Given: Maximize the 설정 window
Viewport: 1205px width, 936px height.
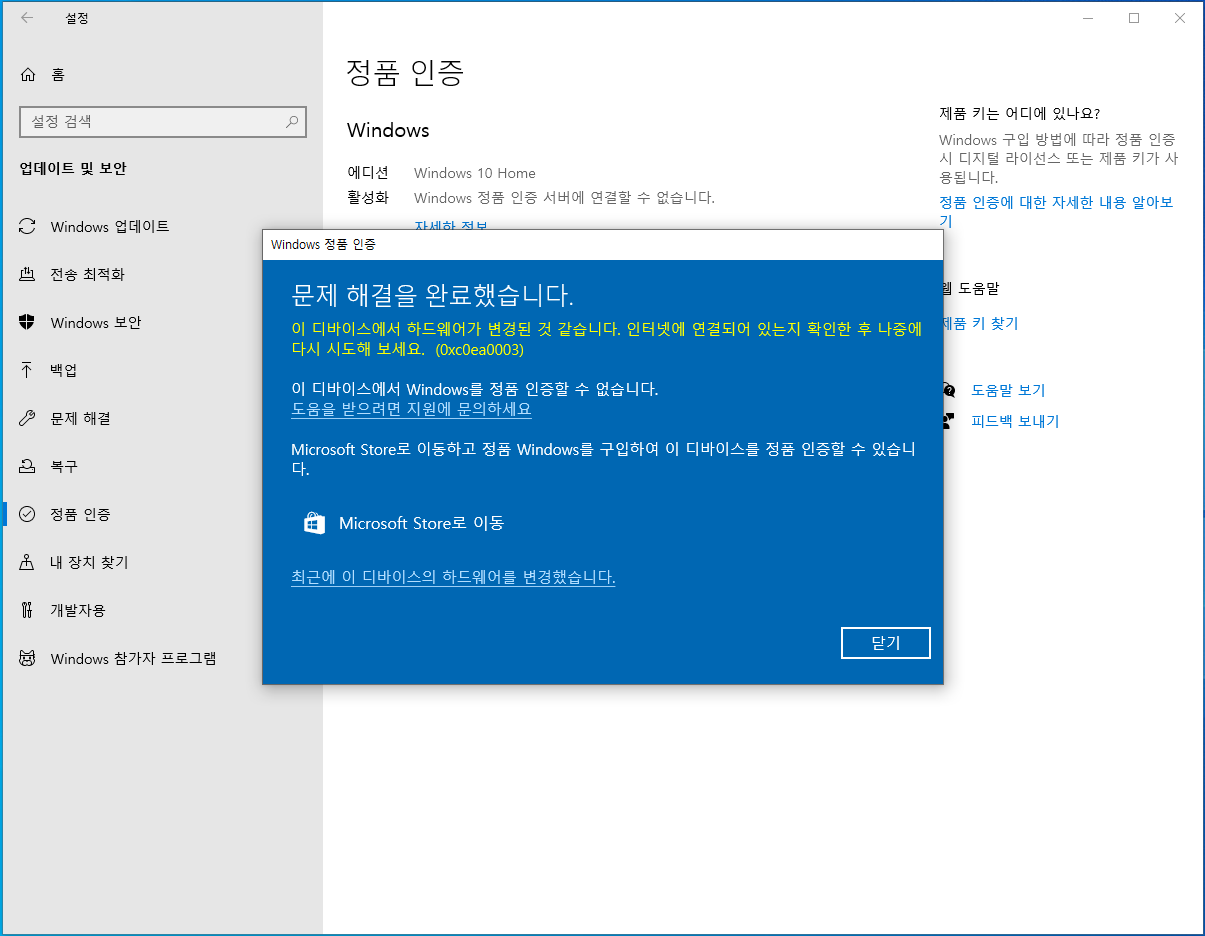Looking at the screenshot, I should (1134, 18).
